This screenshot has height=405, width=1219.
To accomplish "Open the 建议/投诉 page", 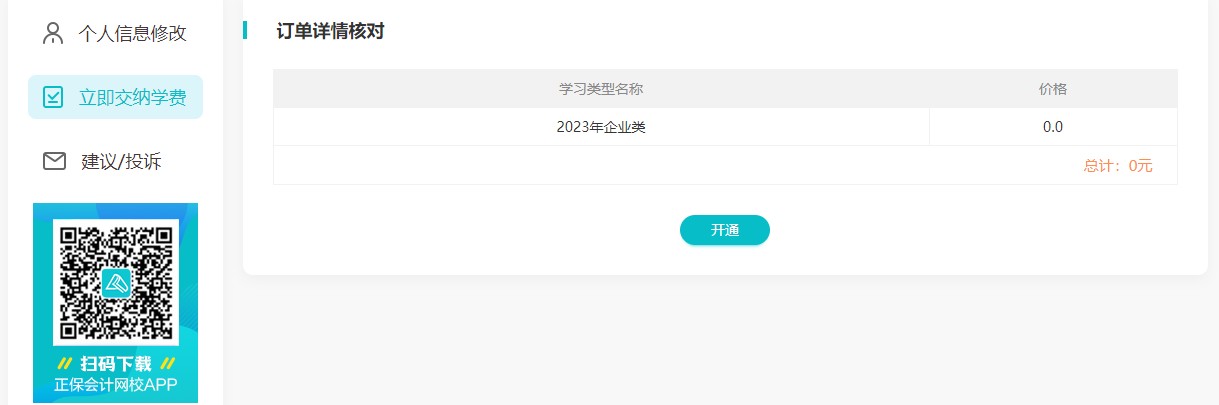I will (121, 161).
